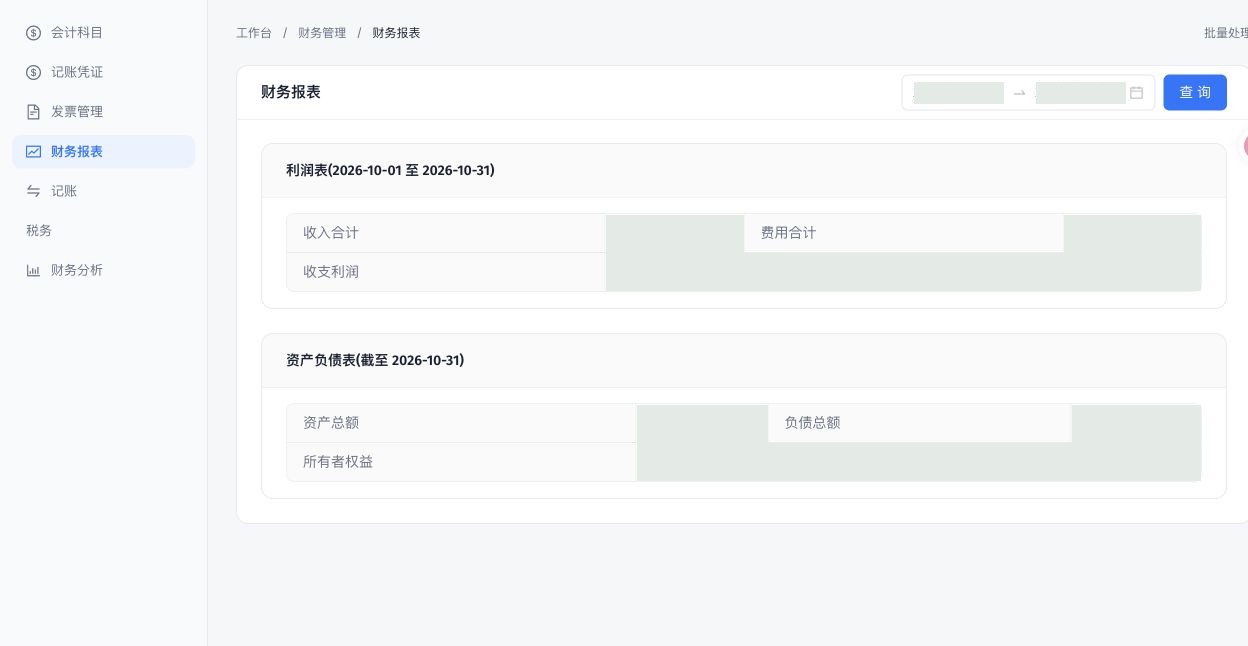Click 工作台 breadcrumb link
Image resolution: width=1248 pixels, height=646 pixels.
254,33
